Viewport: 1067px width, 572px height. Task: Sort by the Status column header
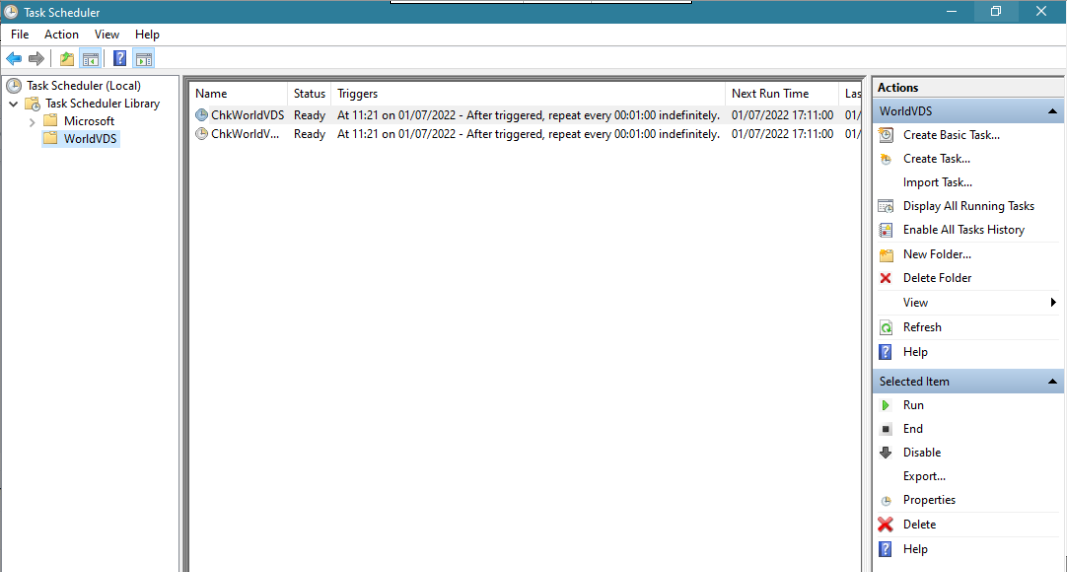(309, 94)
